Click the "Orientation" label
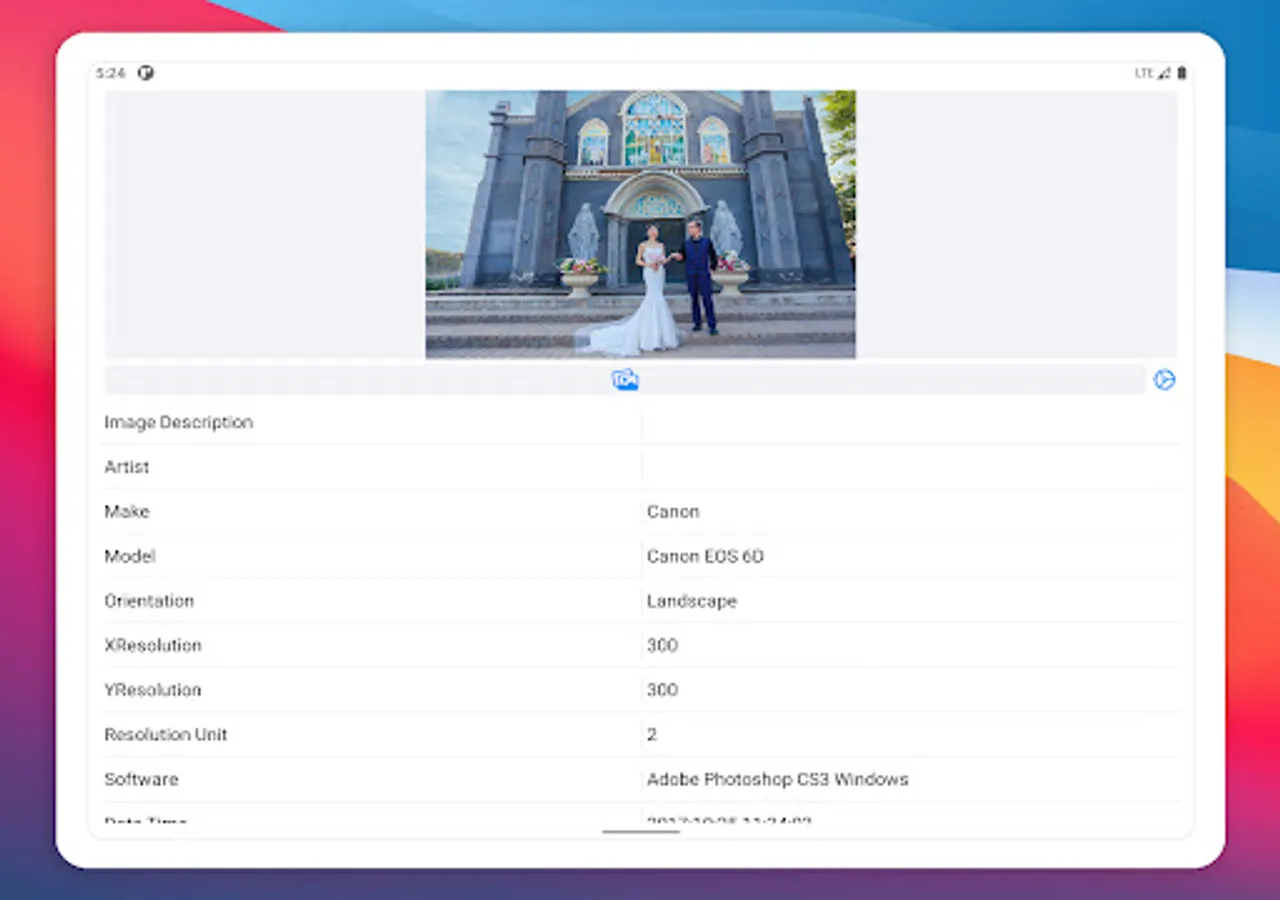Viewport: 1280px width, 900px height. click(x=149, y=601)
